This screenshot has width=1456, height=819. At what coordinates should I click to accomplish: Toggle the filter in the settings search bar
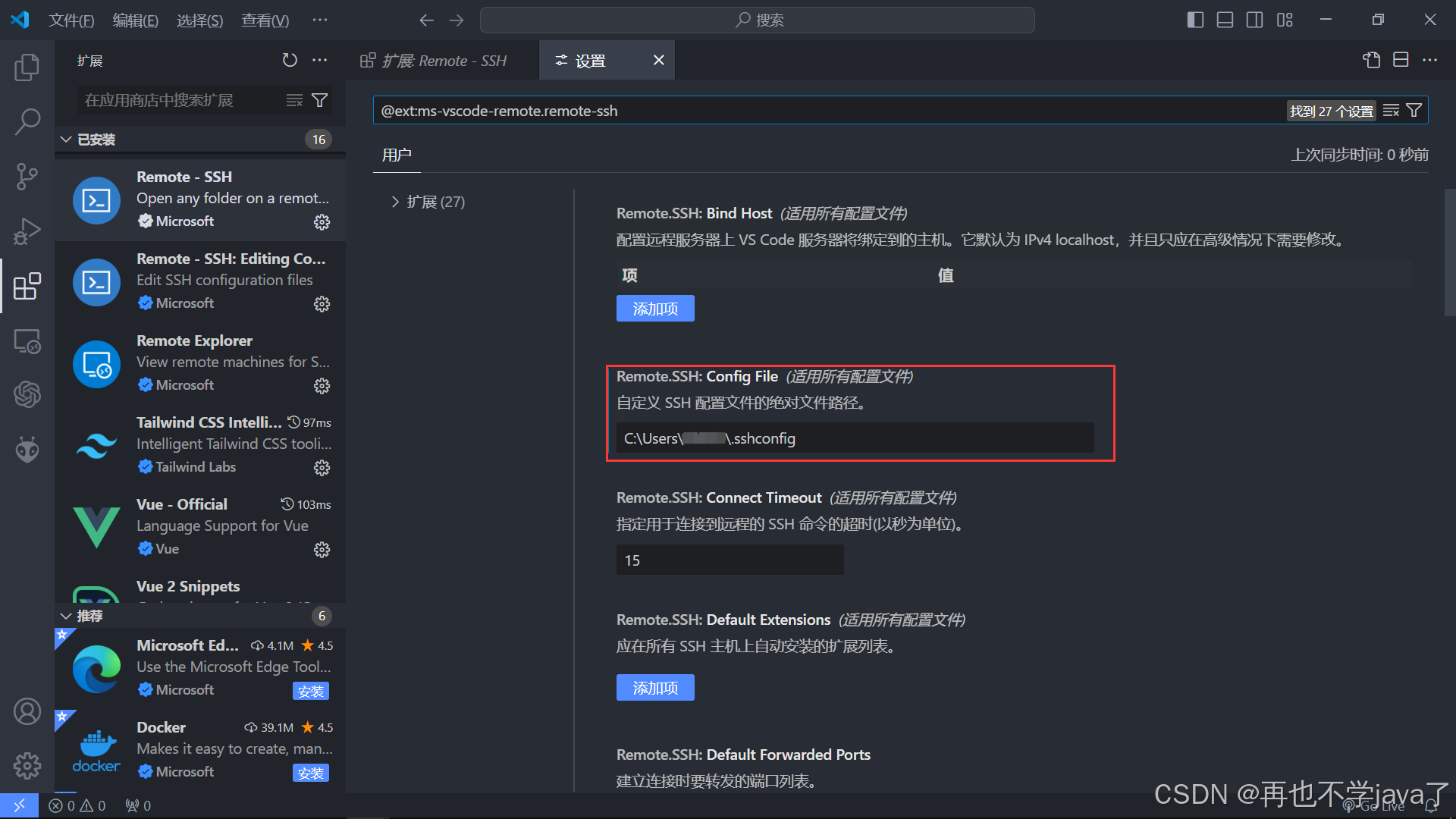point(1414,110)
